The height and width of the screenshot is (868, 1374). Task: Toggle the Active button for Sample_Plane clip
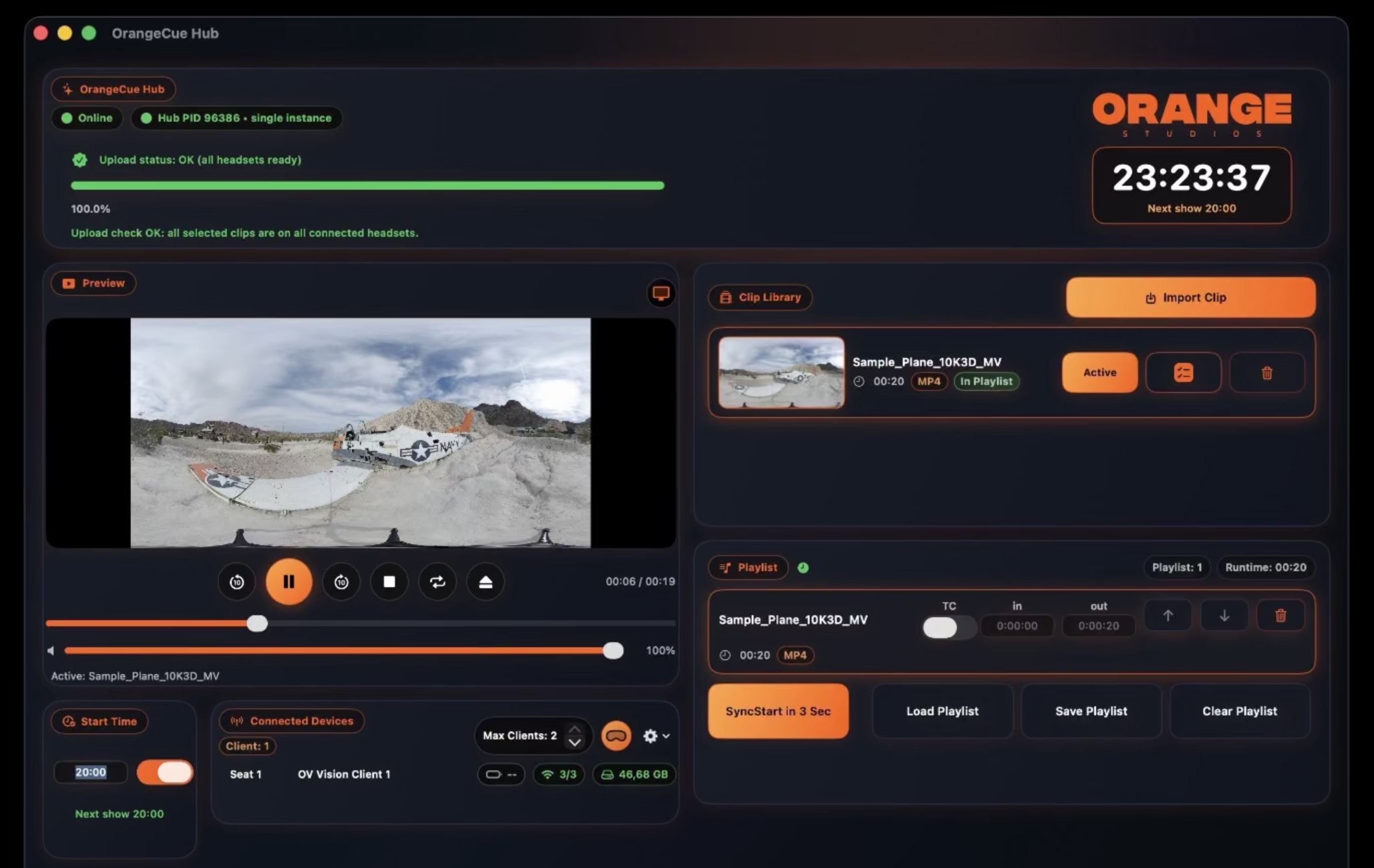[x=1099, y=372]
